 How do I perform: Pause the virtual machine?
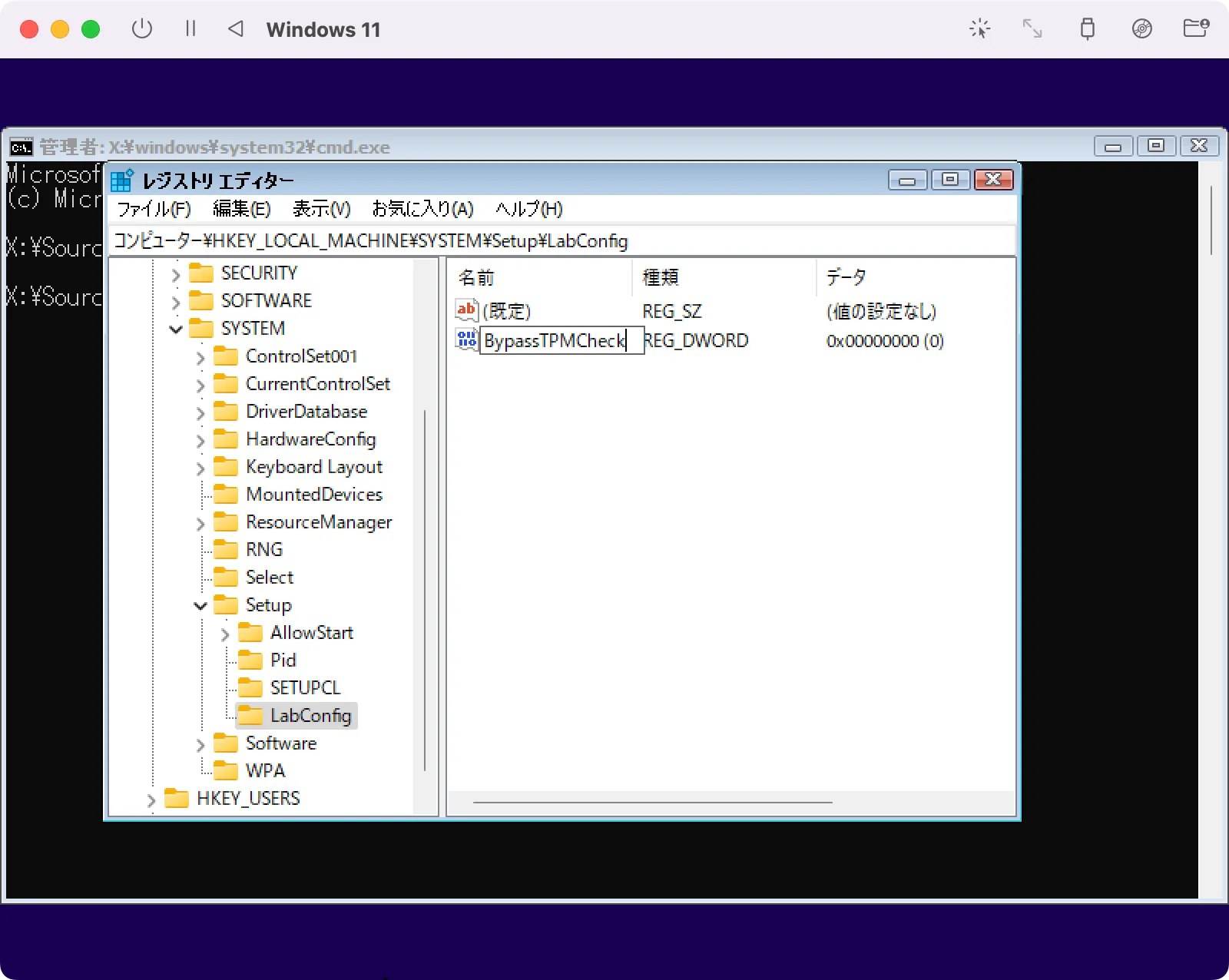coord(190,29)
